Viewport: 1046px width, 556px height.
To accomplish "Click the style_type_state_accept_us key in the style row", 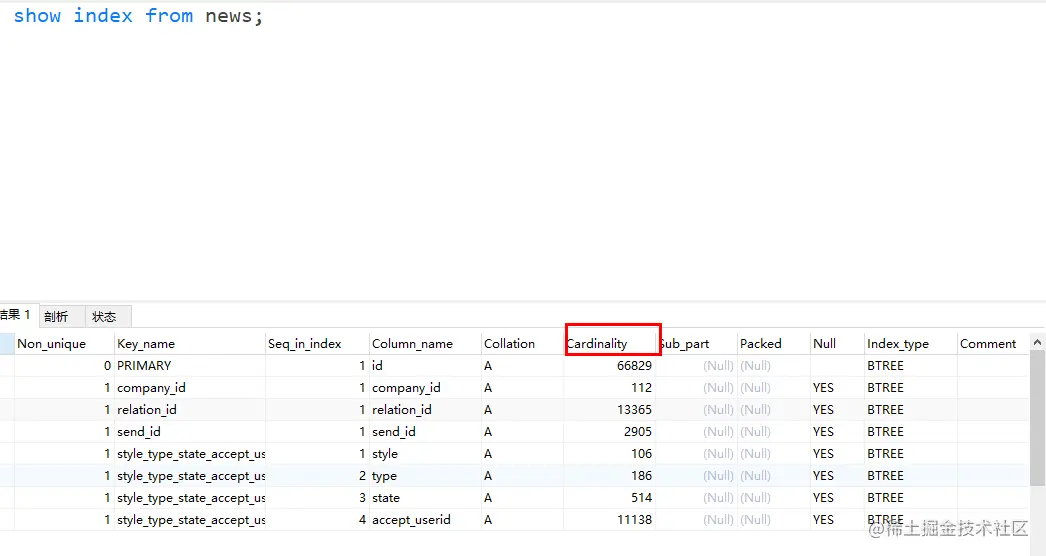I will [x=189, y=454].
